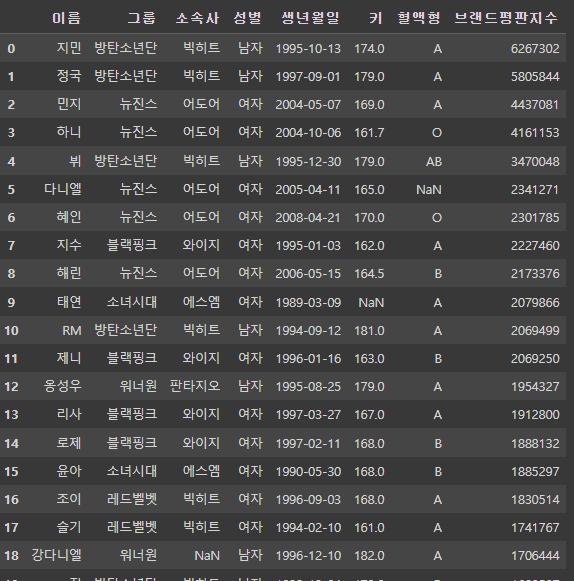Click brand index value 1830514
574x581 pixels.
(535, 500)
